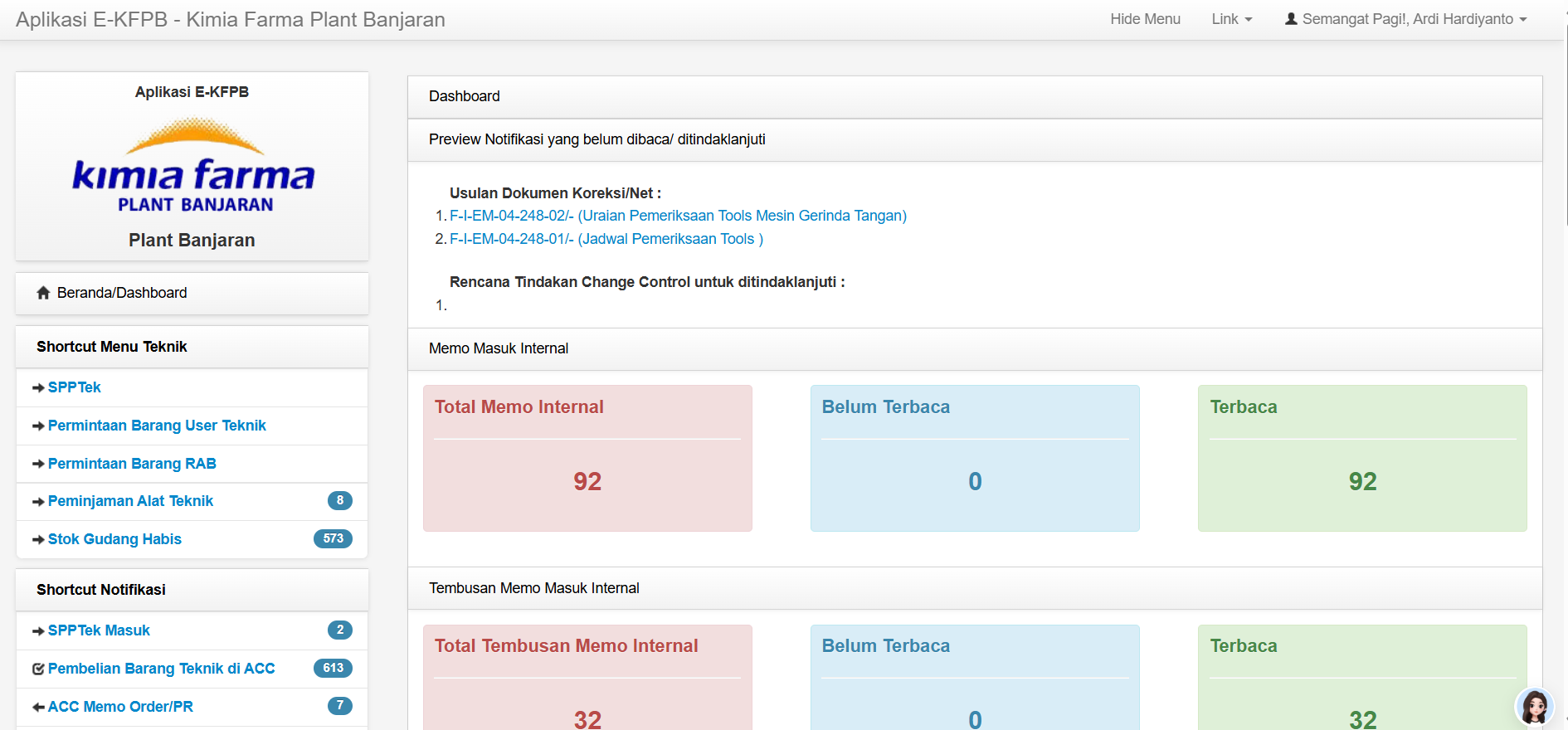1568x730 pixels.
Task: Click the 613 badge on Pembelian Barang Teknik
Action: 333,669
